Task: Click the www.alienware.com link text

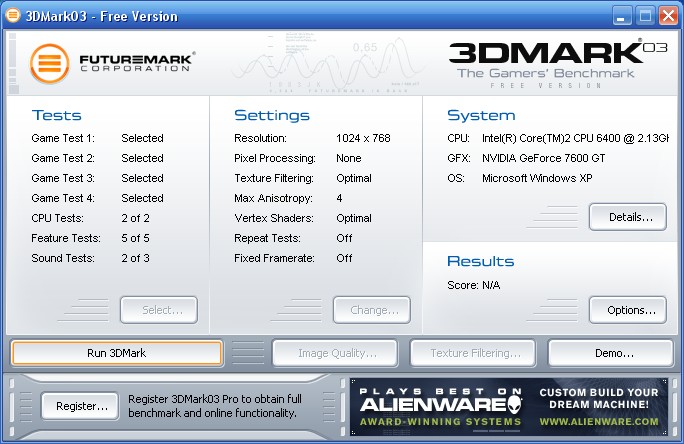Action: pyautogui.click(x=599, y=422)
